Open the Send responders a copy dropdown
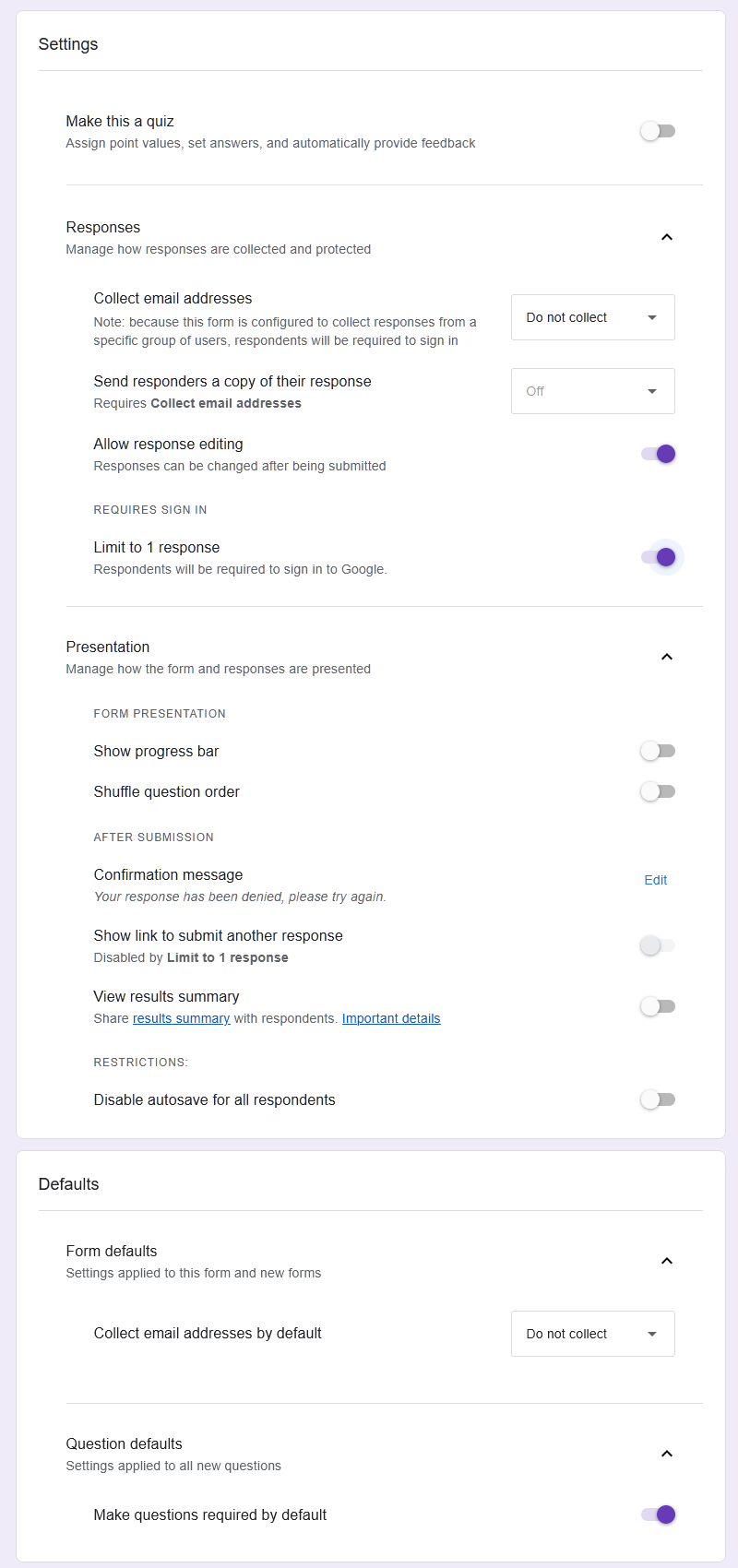The image size is (738, 1568). pyautogui.click(x=592, y=391)
